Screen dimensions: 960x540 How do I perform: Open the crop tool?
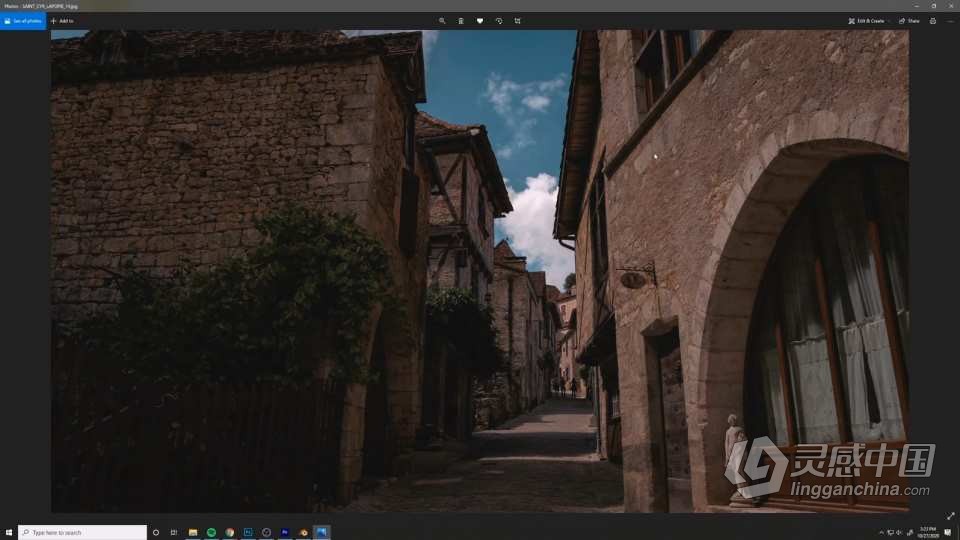pyautogui.click(x=517, y=21)
